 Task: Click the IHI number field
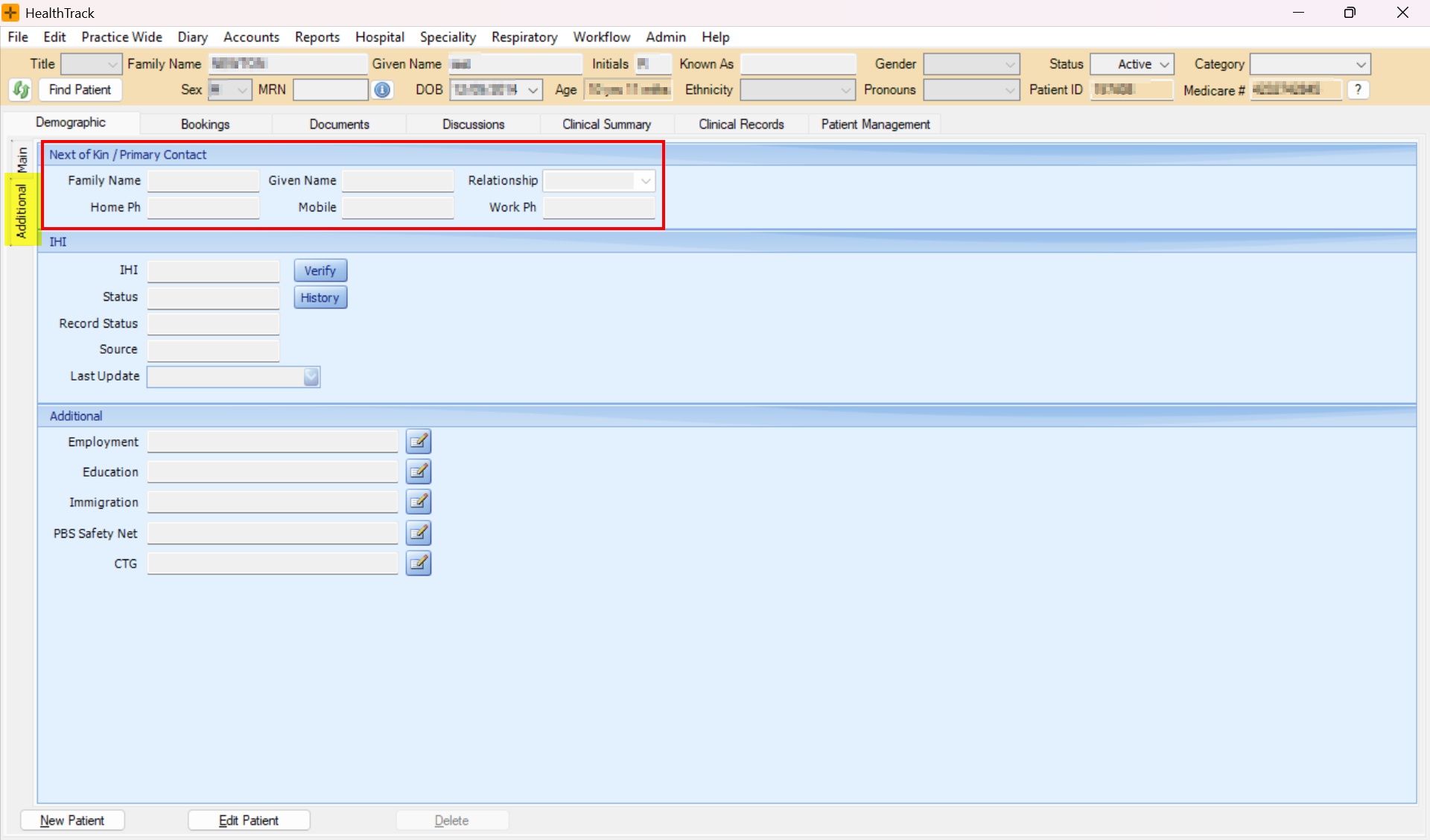click(x=213, y=271)
